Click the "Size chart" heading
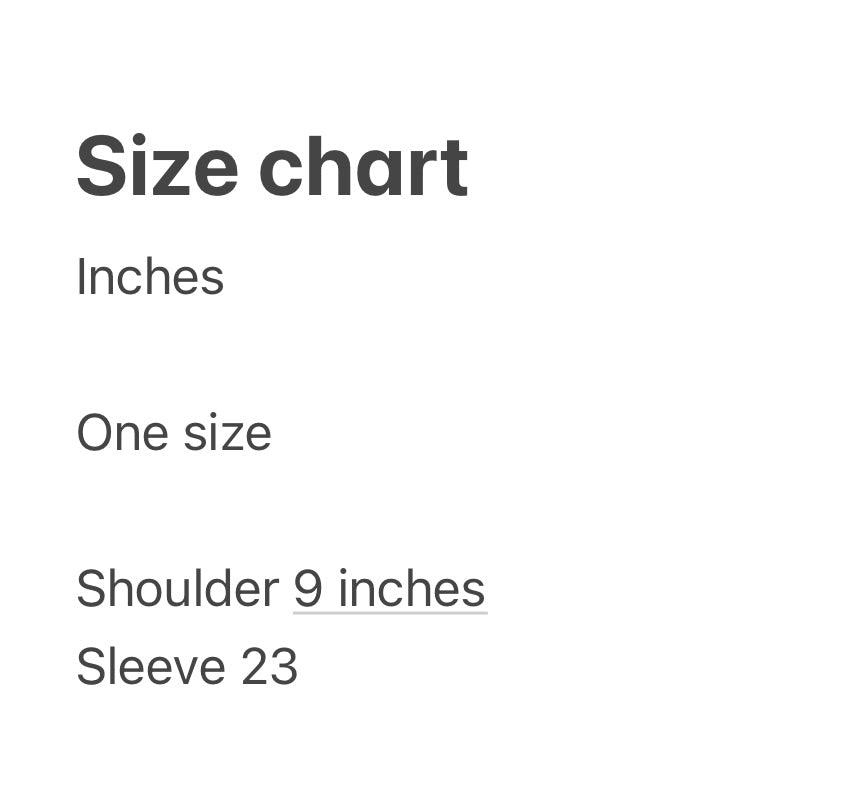This screenshot has height=796, width=847. 272,166
